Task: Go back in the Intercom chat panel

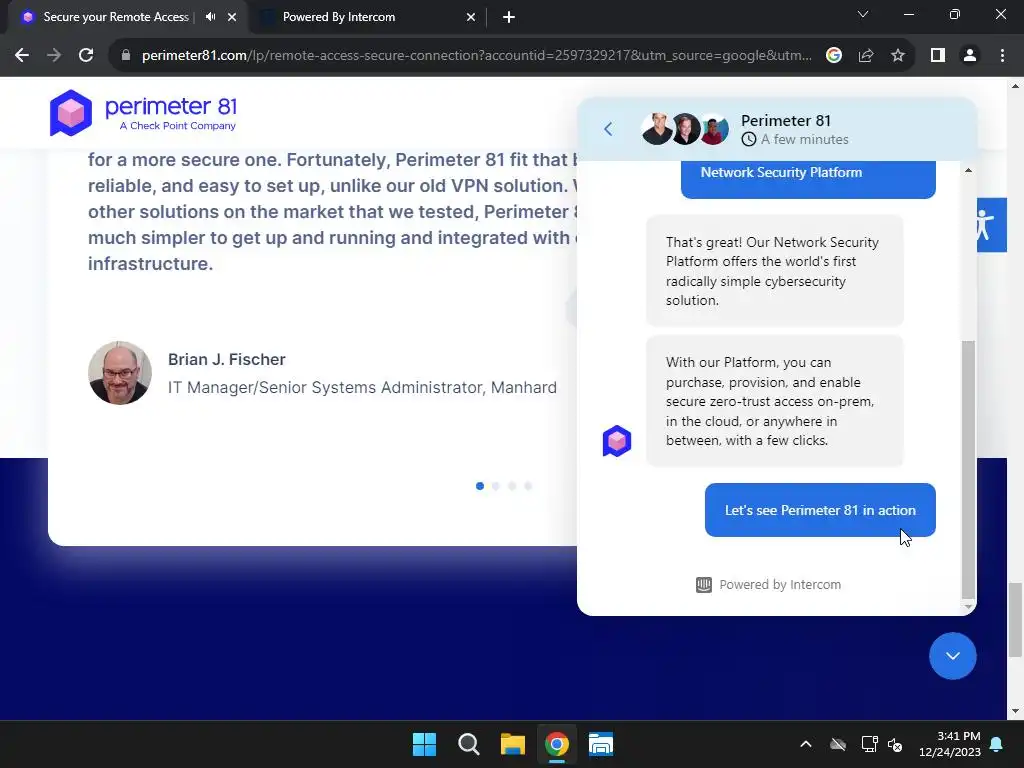Action: (608, 129)
